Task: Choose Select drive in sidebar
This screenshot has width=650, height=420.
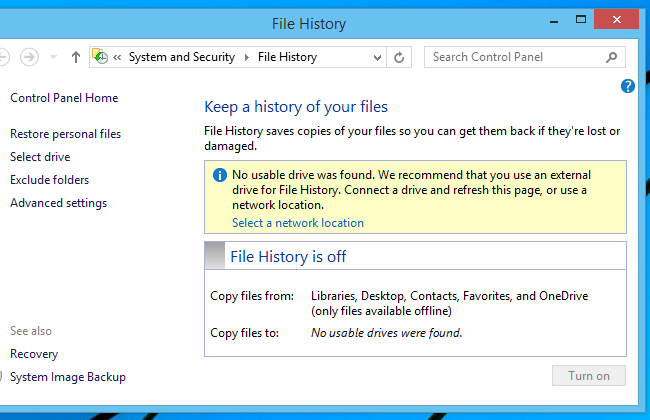Action: [x=40, y=157]
